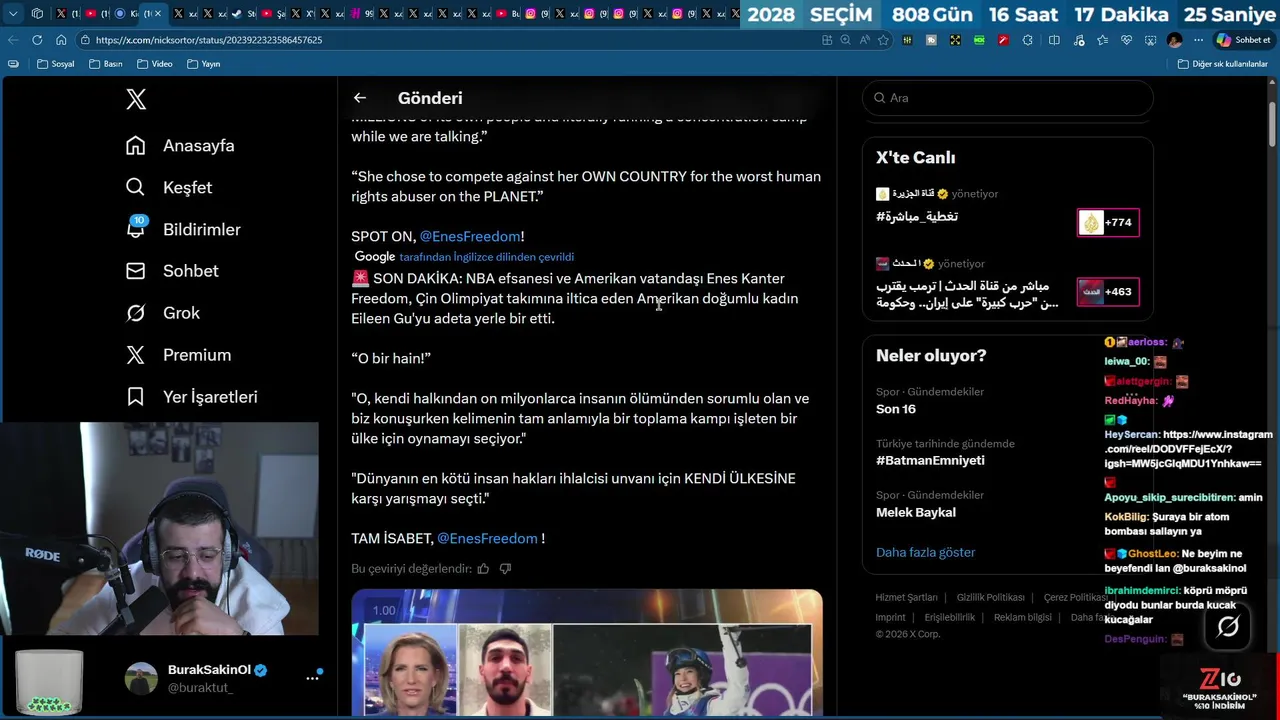Screen dimensions: 1280x720
Task: Open the media music note icon
Action: (1078, 40)
